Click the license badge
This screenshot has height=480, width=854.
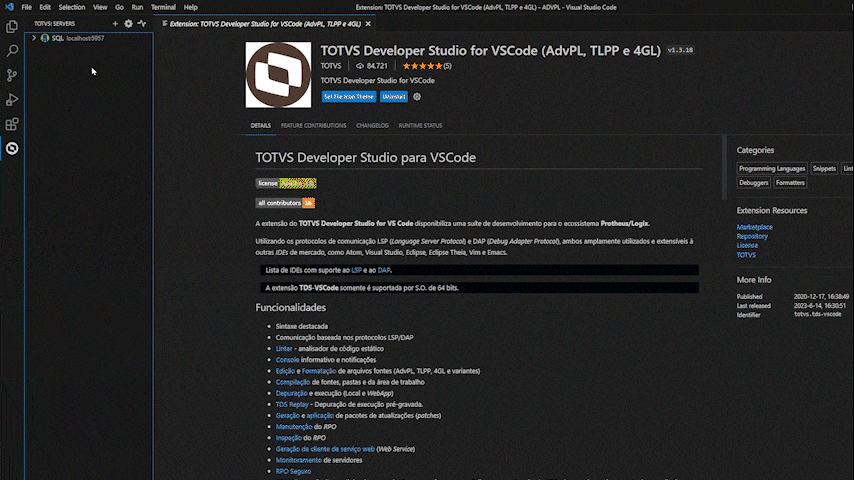click(286, 183)
